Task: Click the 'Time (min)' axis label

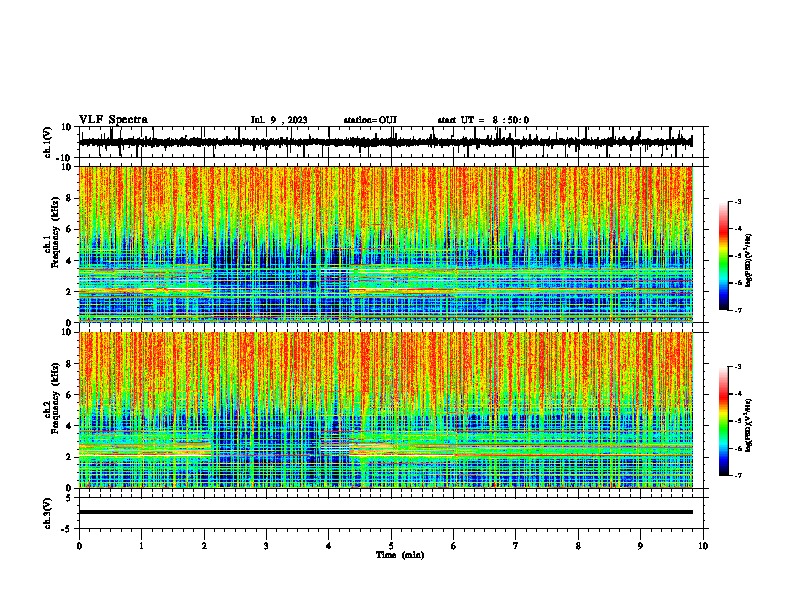Action: [x=400, y=555]
